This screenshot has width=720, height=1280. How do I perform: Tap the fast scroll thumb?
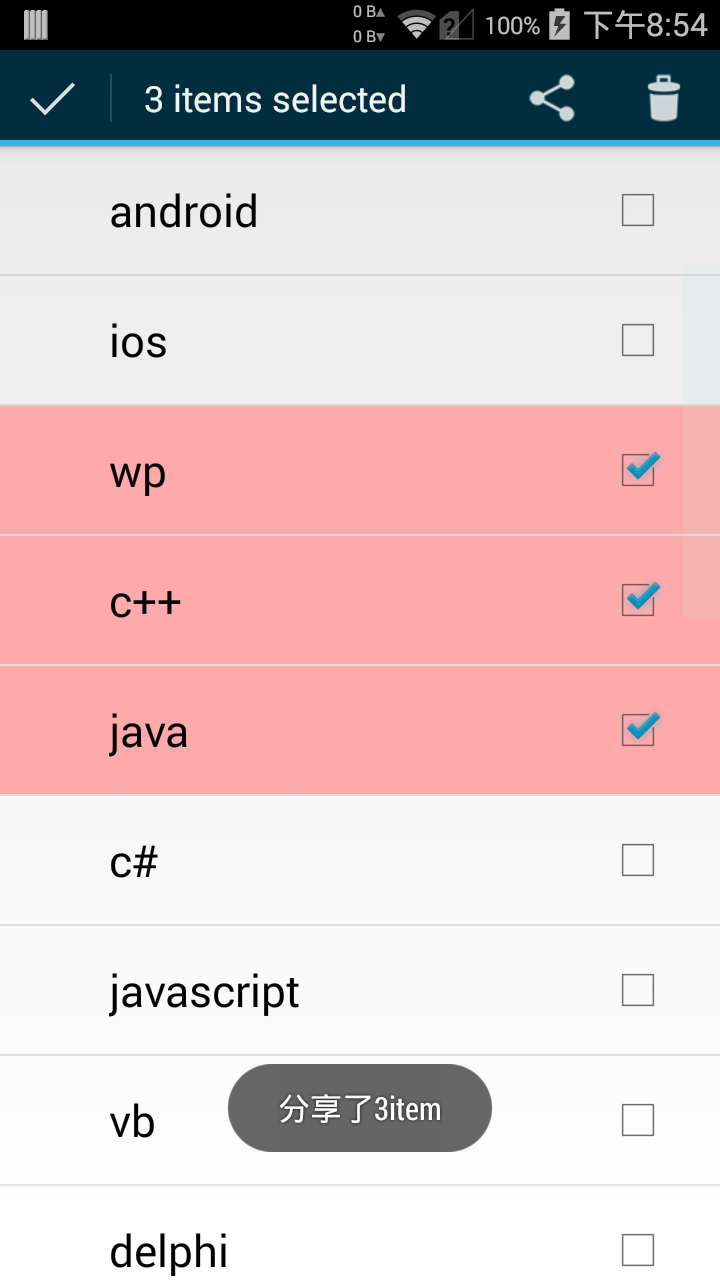point(701,441)
